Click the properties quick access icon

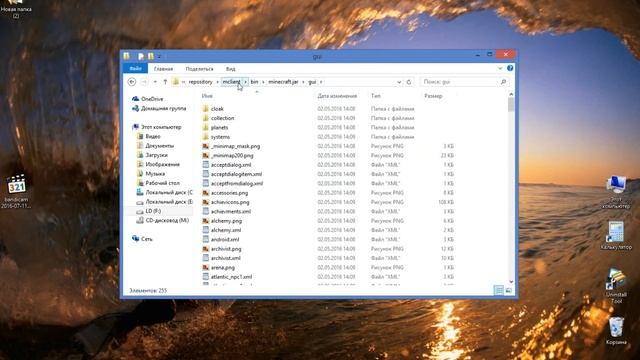coord(141,56)
